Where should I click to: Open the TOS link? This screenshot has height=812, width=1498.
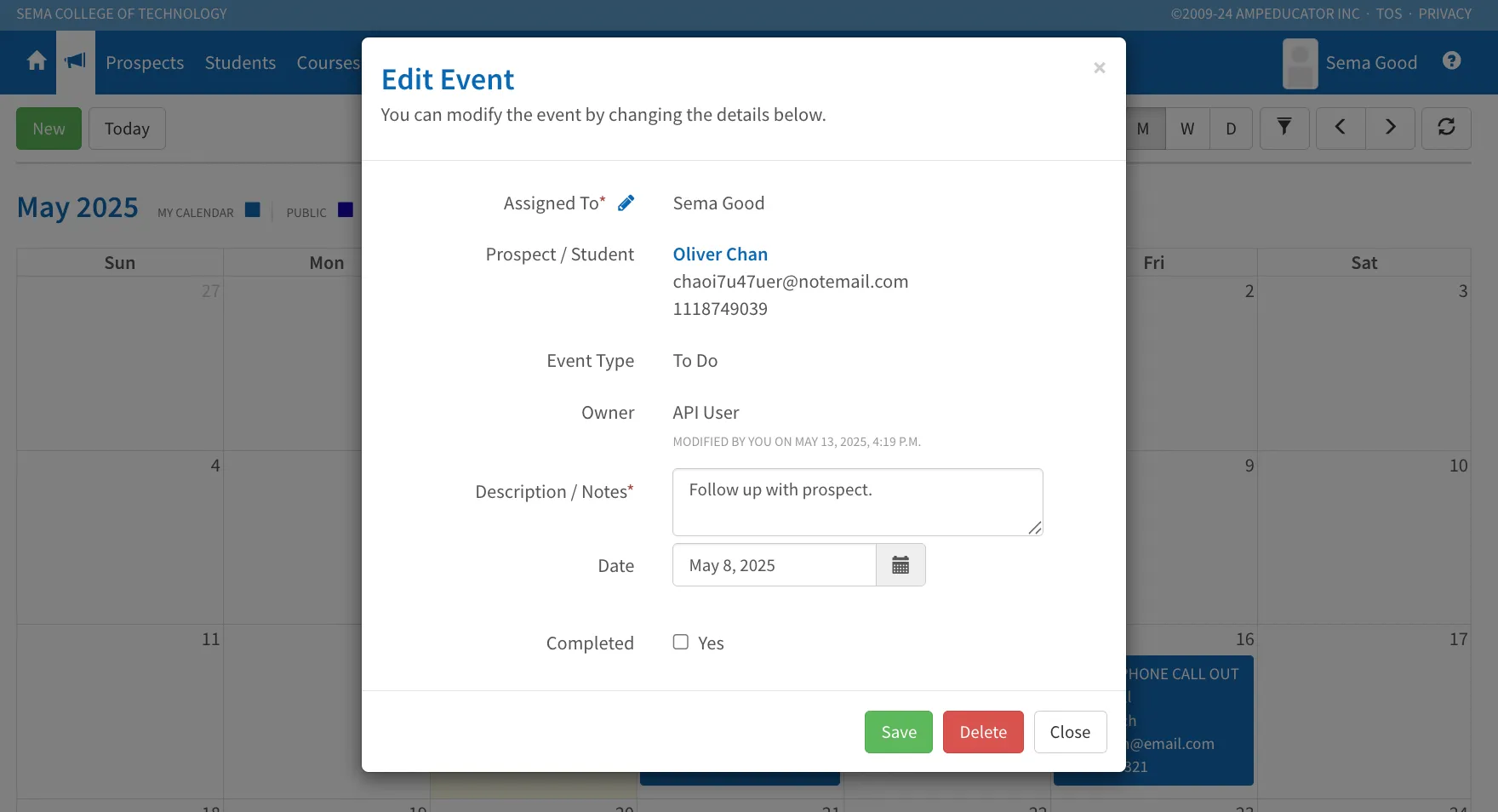[x=1388, y=14]
